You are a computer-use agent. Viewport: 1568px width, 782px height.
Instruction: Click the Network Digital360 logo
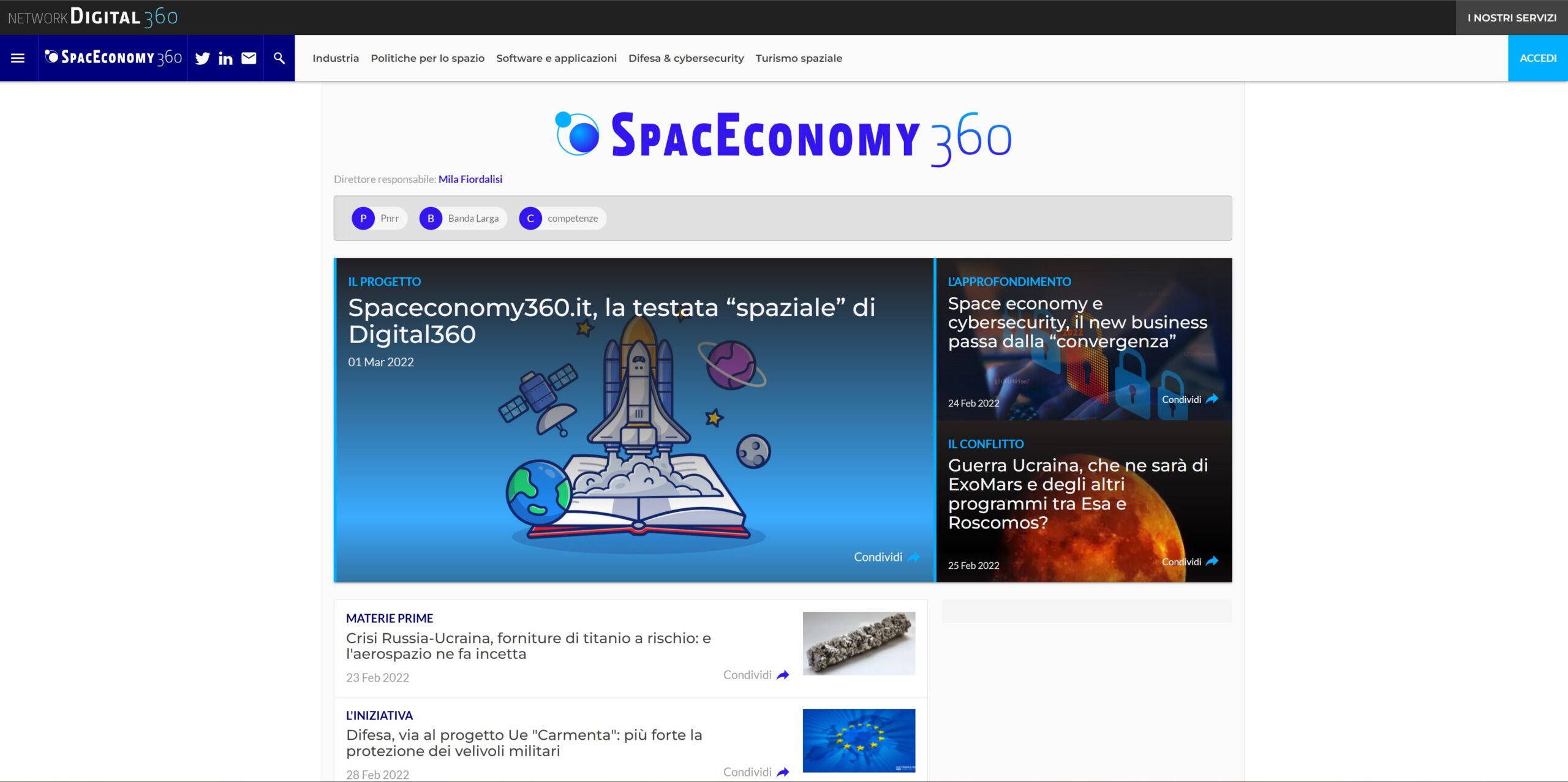pyautogui.click(x=93, y=17)
